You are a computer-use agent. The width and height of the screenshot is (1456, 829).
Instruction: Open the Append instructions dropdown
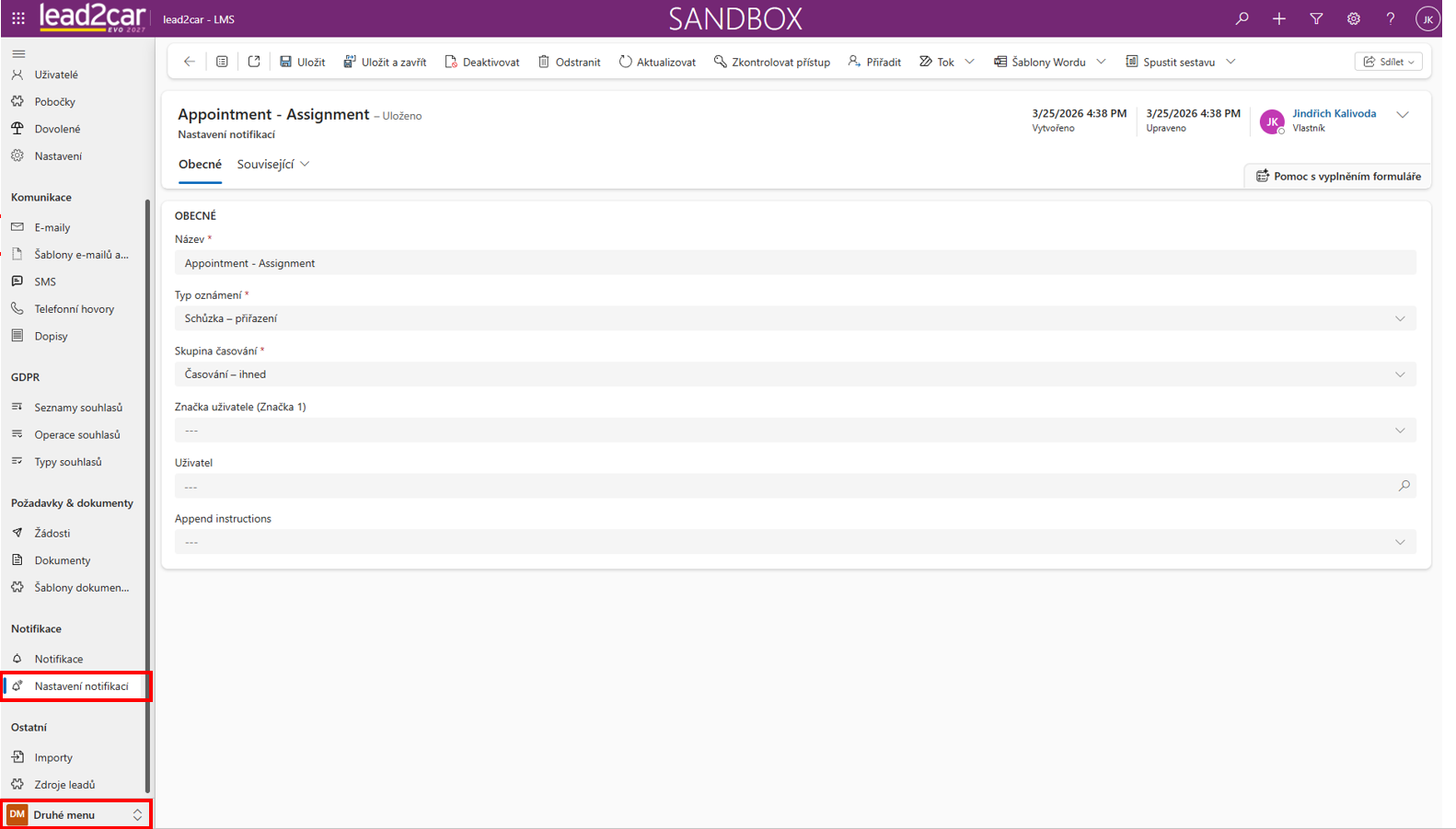coord(795,542)
